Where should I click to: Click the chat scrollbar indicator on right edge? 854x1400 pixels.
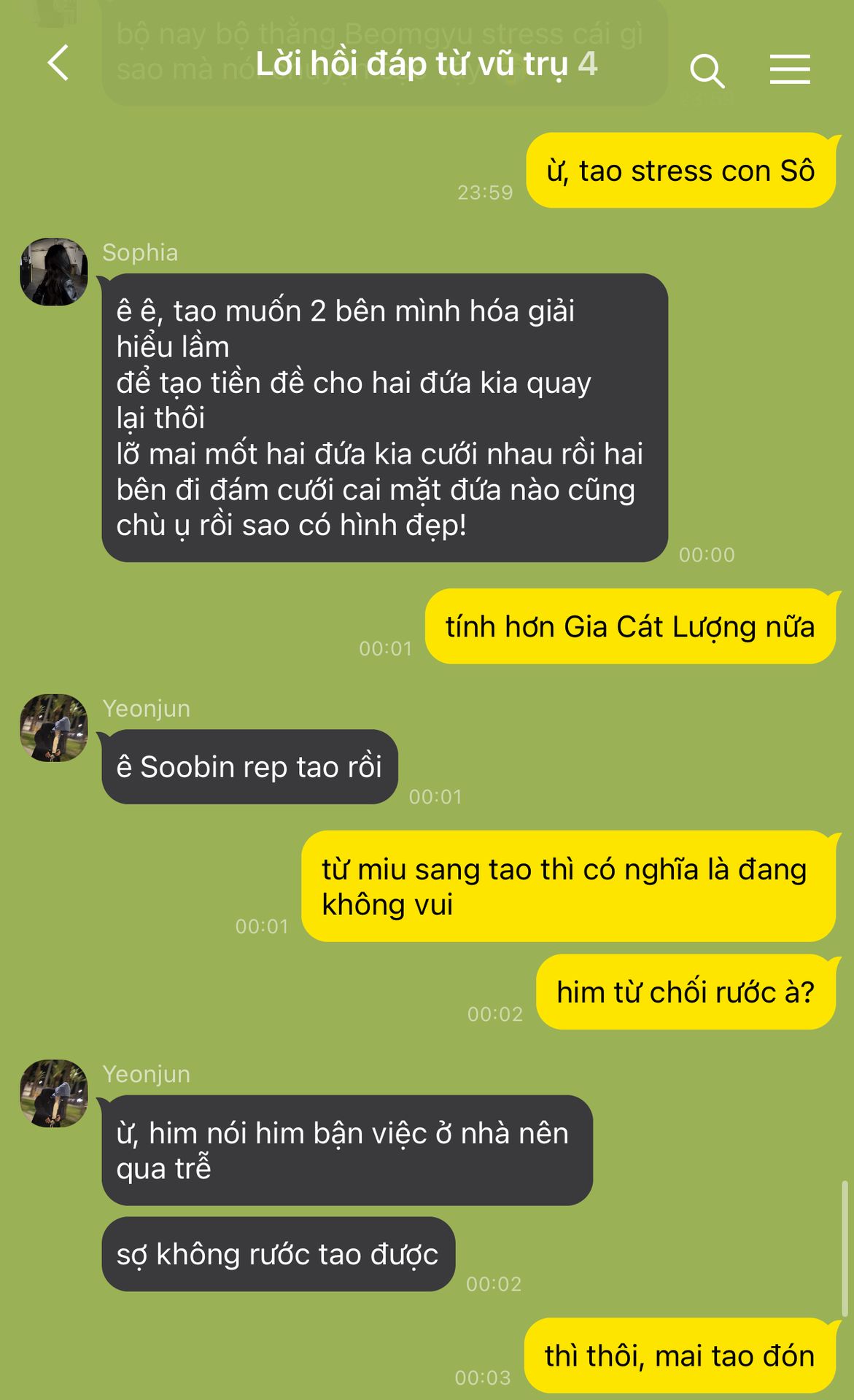pyautogui.click(x=845, y=1248)
